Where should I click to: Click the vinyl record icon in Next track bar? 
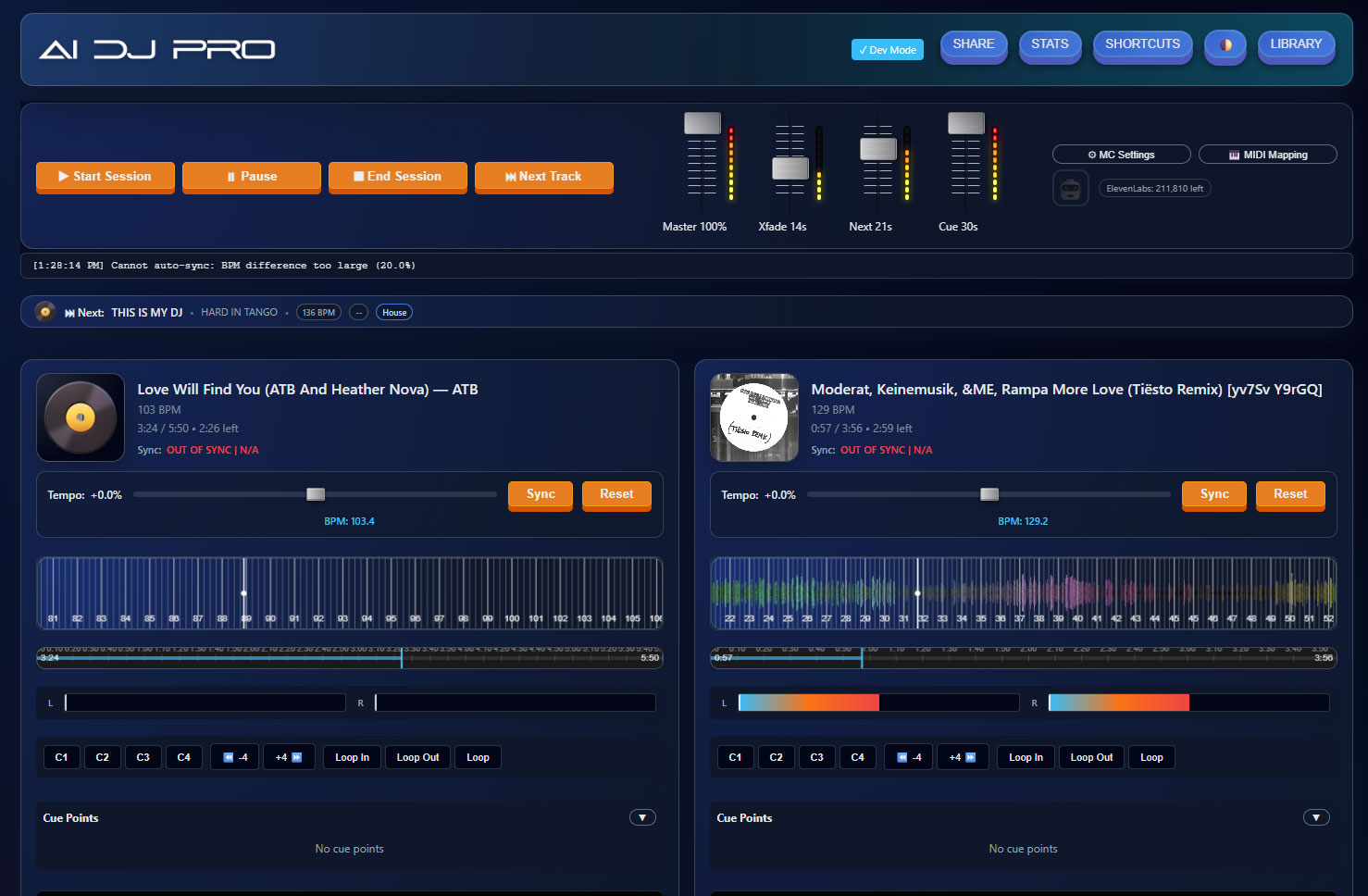(x=44, y=312)
